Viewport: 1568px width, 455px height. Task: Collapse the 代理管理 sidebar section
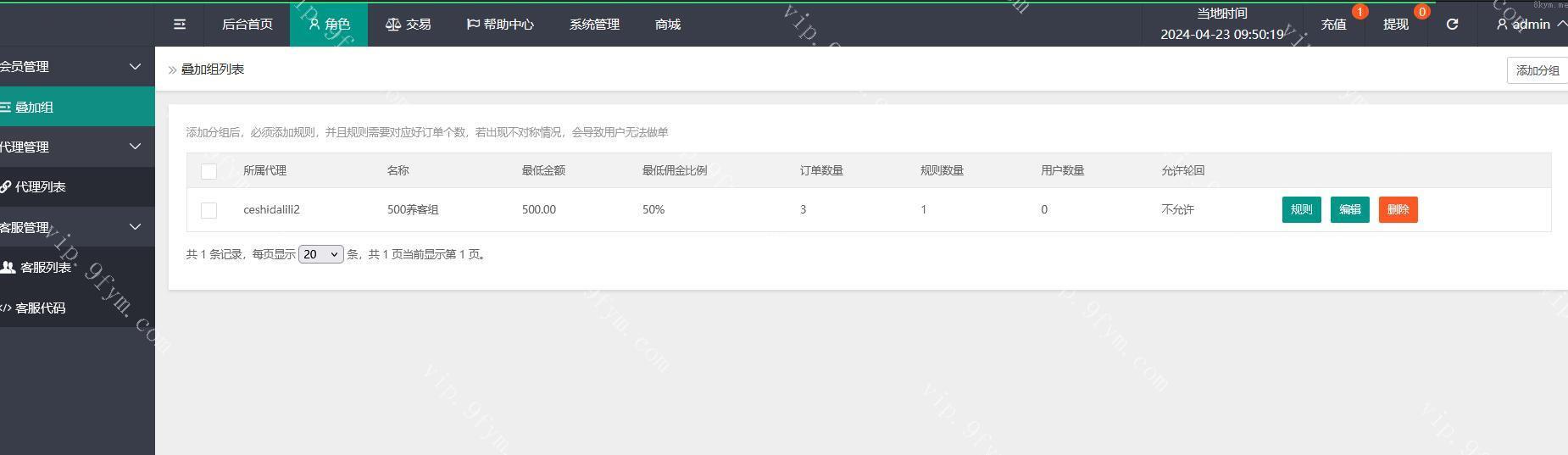pos(135,147)
